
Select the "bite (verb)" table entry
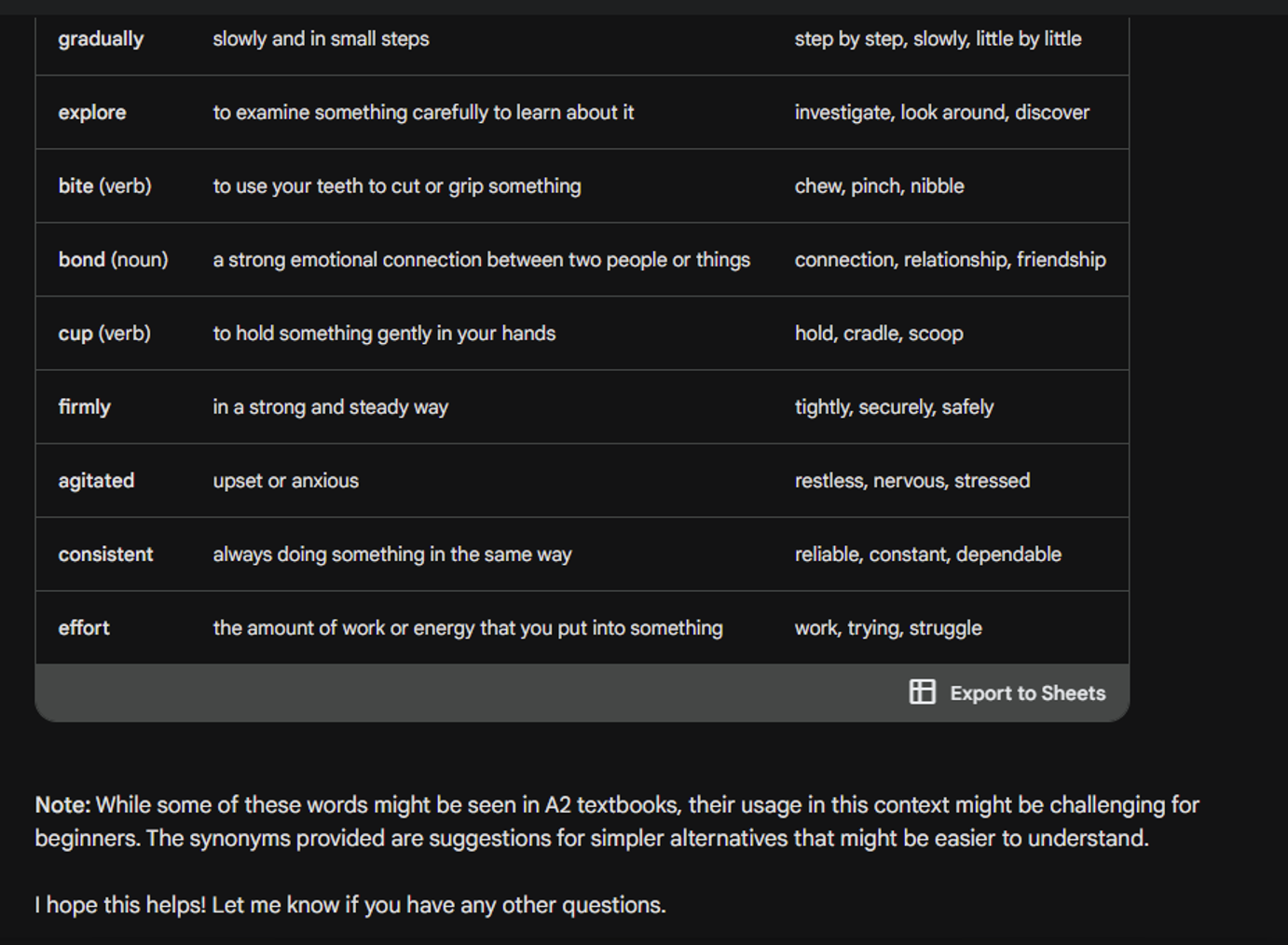(104, 186)
